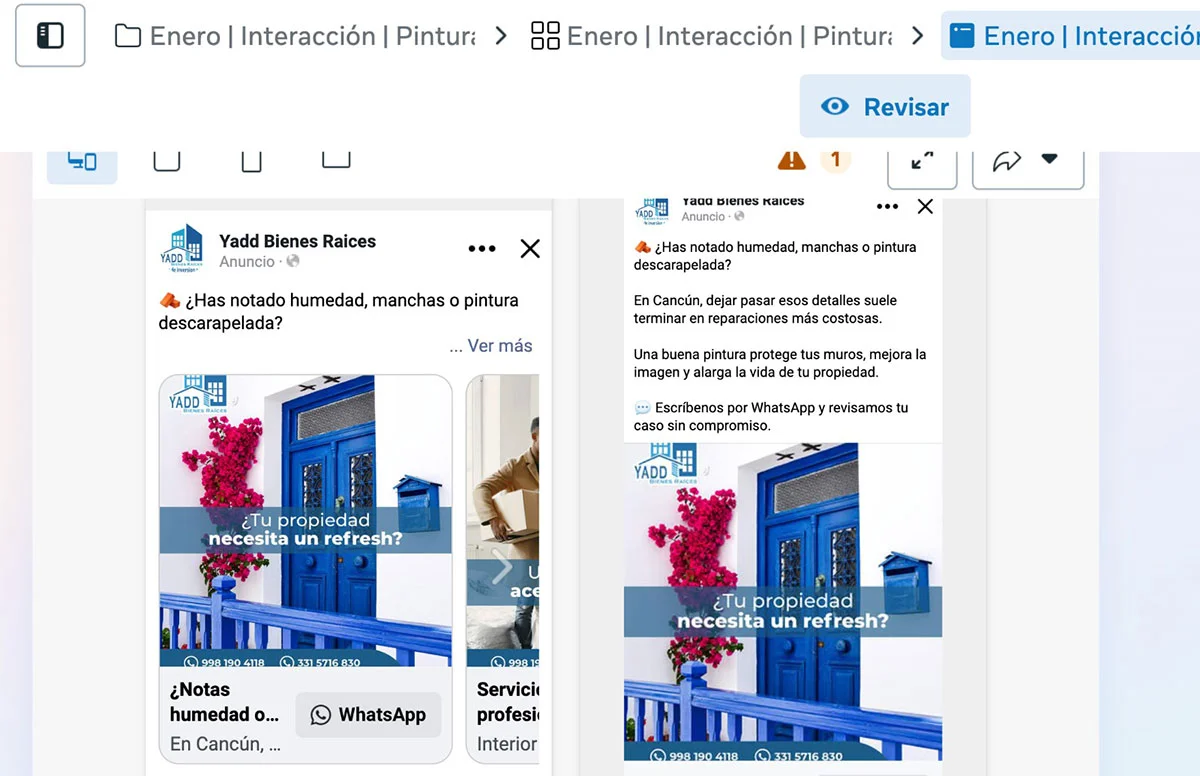This screenshot has width=1200, height=776.
Task: Open the three-dot menu on left ad preview
Action: coord(482,249)
